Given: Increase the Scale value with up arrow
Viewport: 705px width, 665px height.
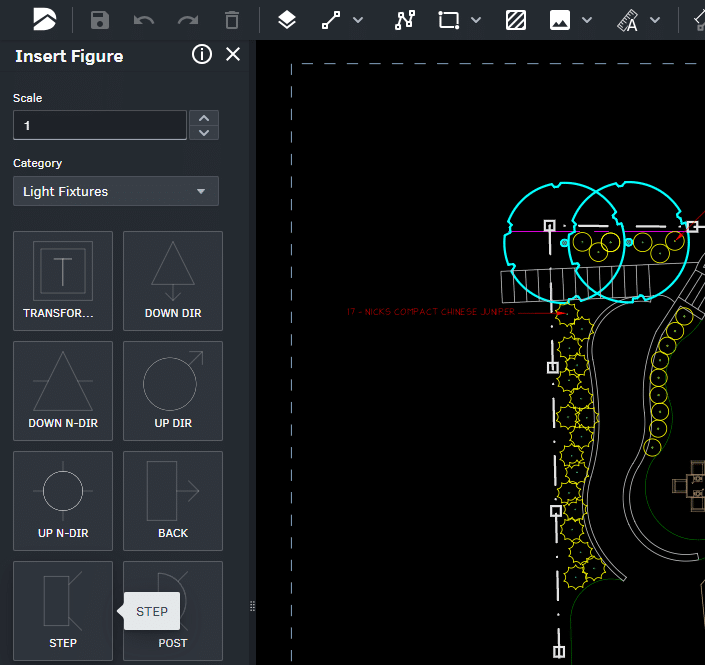Looking at the screenshot, I should pos(204,118).
